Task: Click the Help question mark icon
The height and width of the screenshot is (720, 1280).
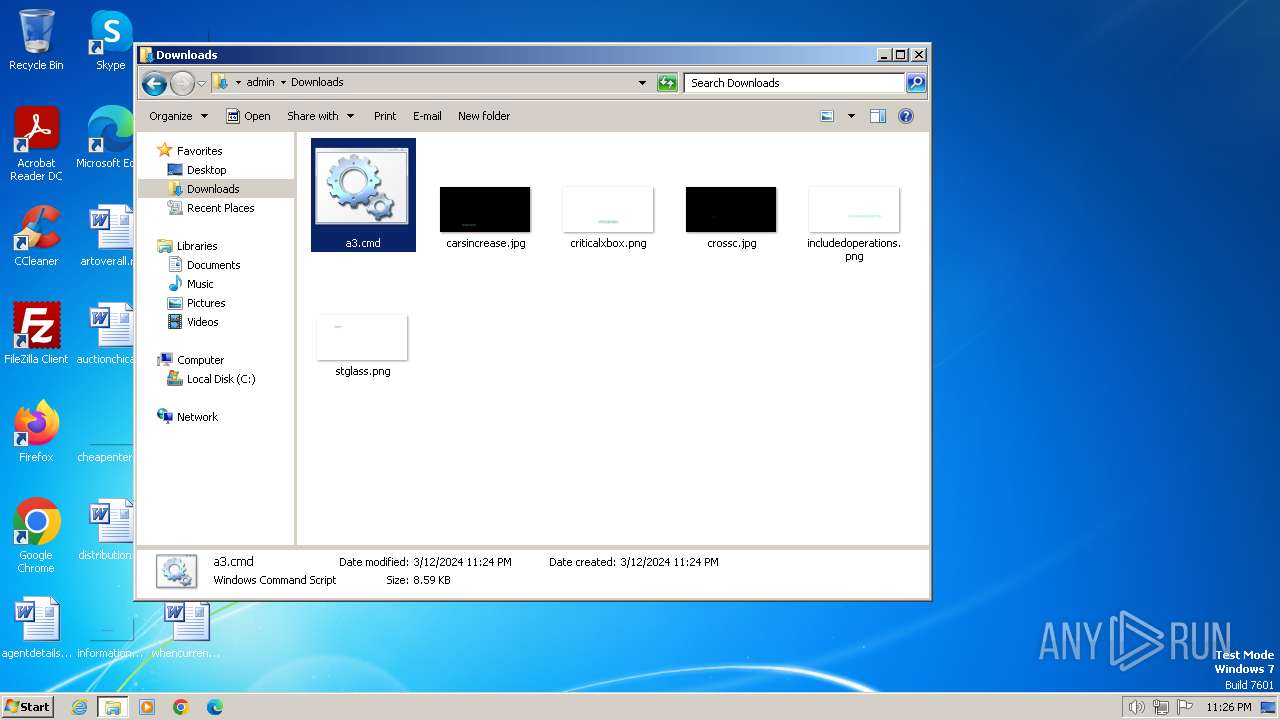Action: 906,116
